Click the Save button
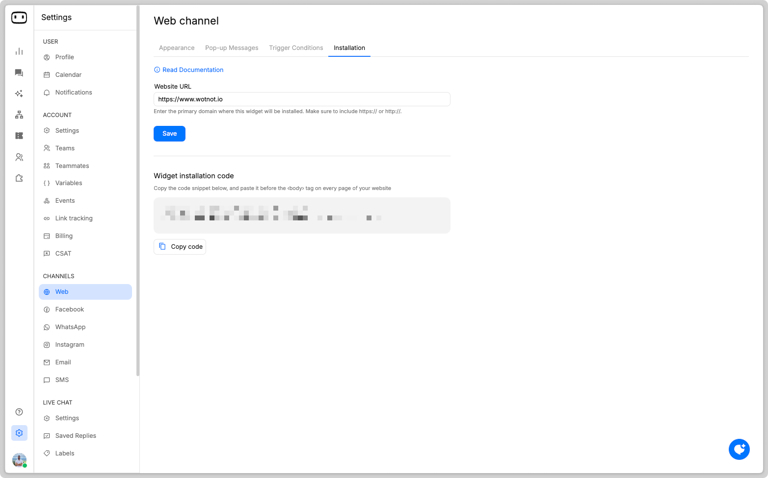The width and height of the screenshot is (768, 478). pos(169,133)
